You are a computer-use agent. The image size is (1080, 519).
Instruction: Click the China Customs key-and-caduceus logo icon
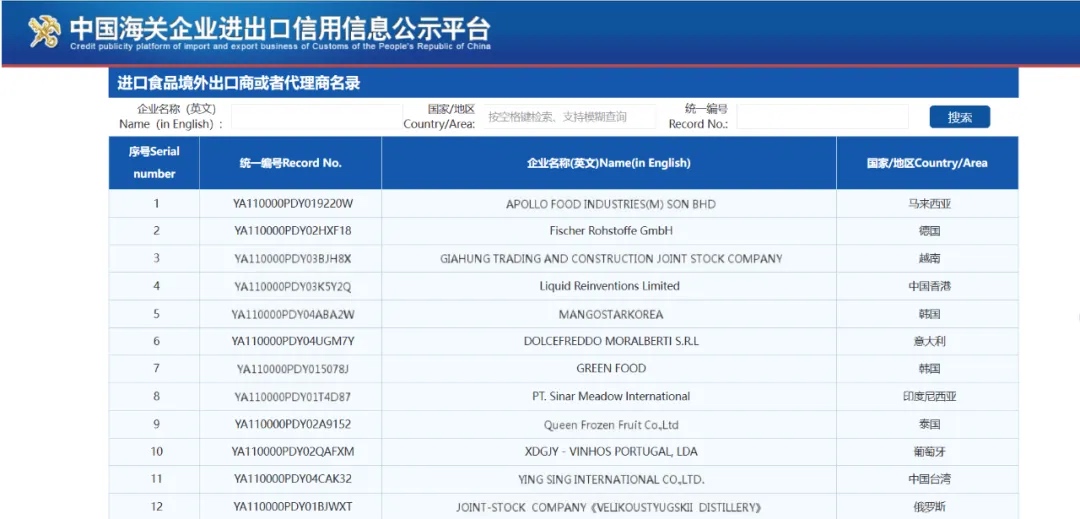45,31
